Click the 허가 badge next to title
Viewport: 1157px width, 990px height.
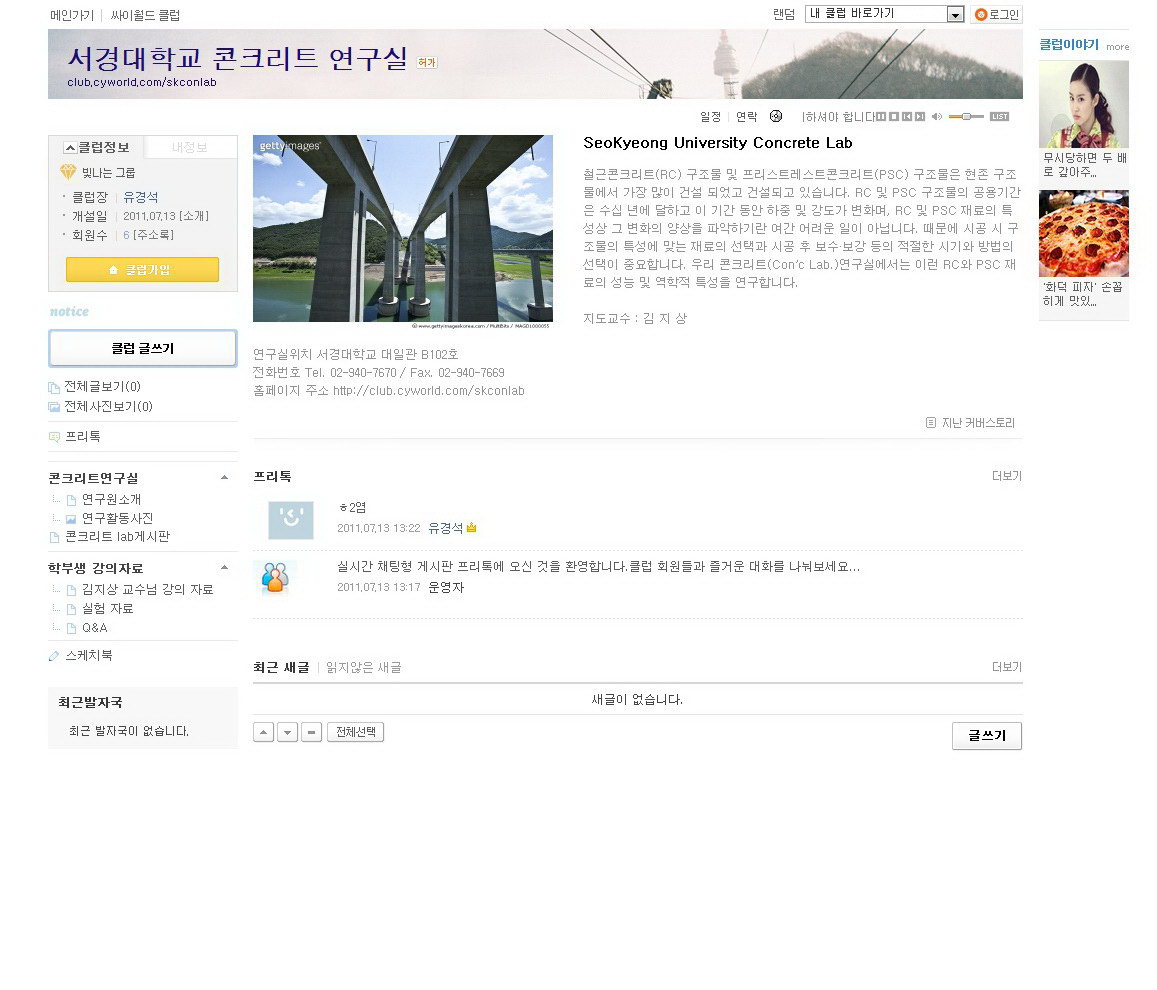(426, 62)
